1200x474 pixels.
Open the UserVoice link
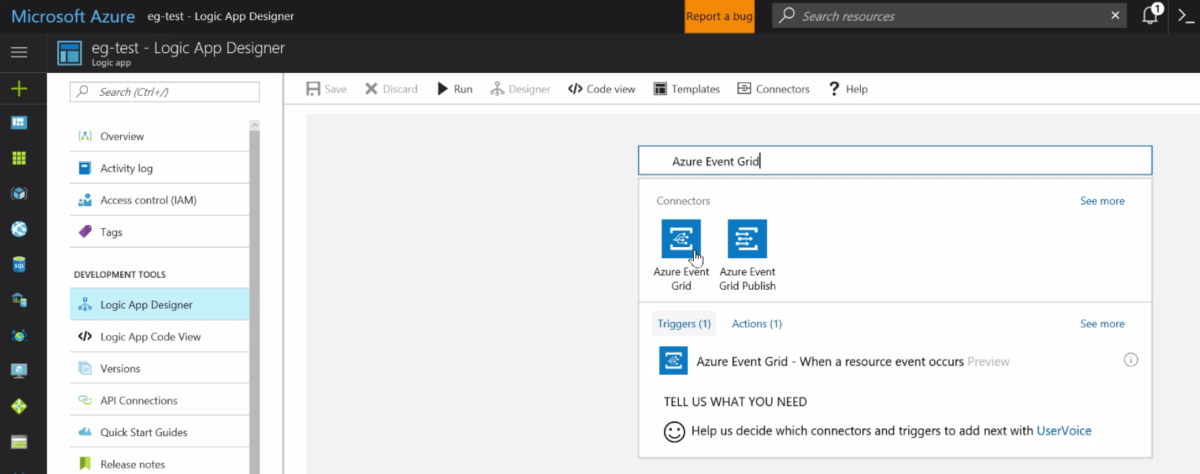(1063, 431)
